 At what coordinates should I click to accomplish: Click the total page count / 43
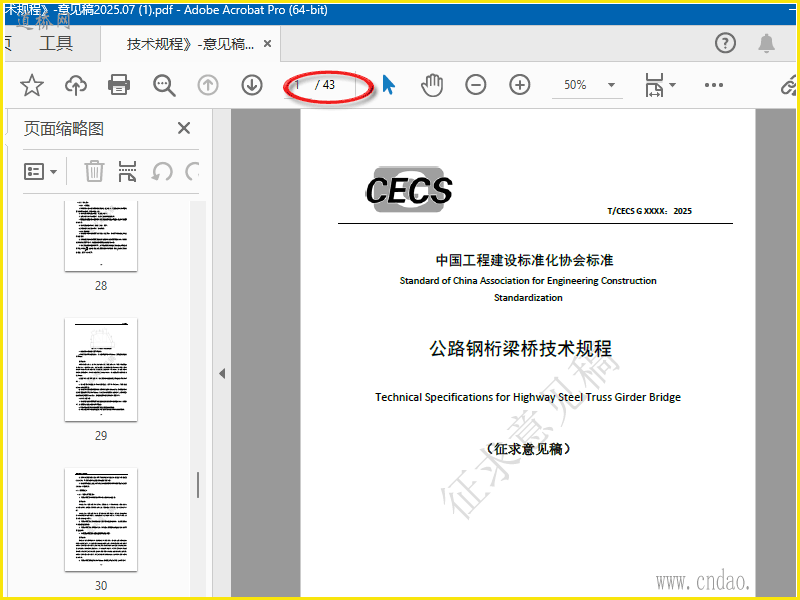click(x=325, y=85)
